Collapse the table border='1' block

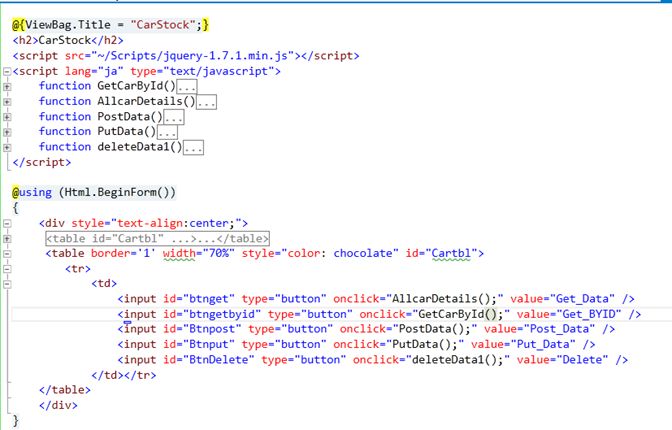point(7,254)
